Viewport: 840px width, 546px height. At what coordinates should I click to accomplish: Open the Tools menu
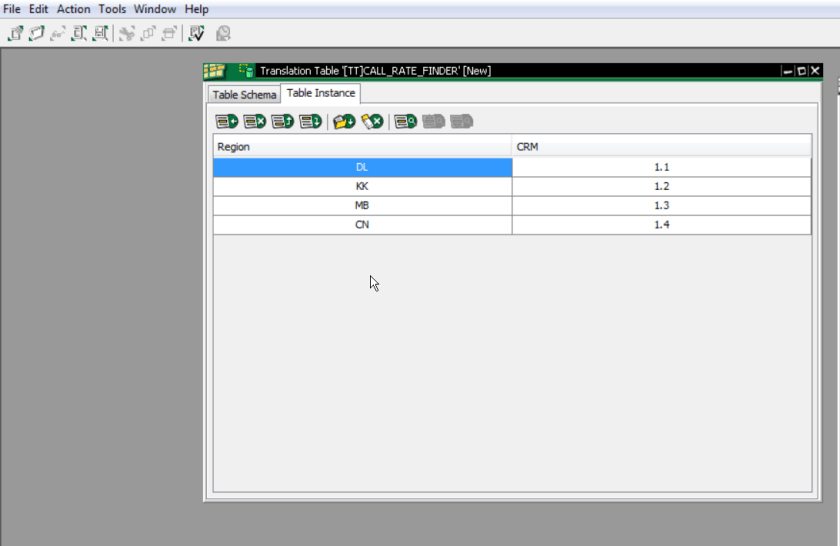pyautogui.click(x=112, y=9)
